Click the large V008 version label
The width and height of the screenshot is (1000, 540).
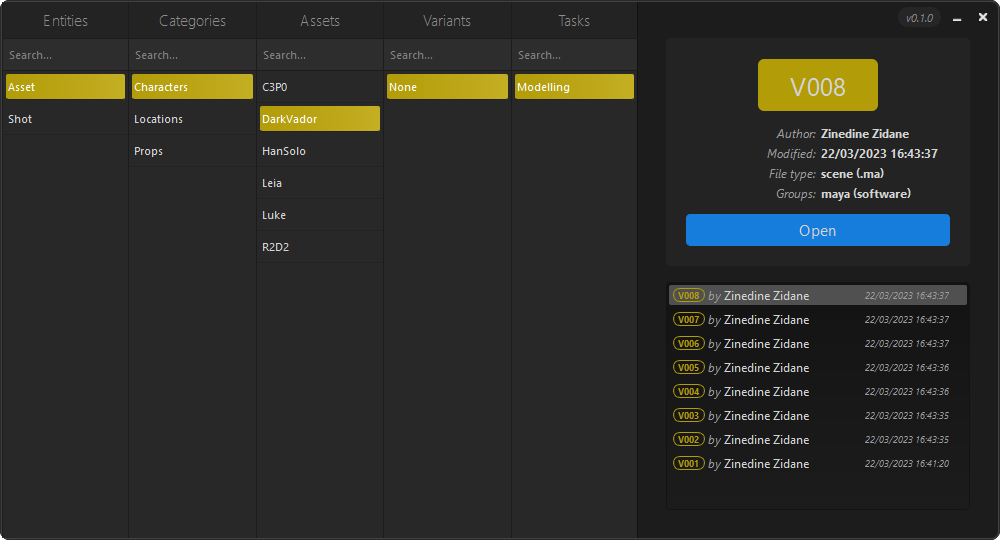pos(817,86)
